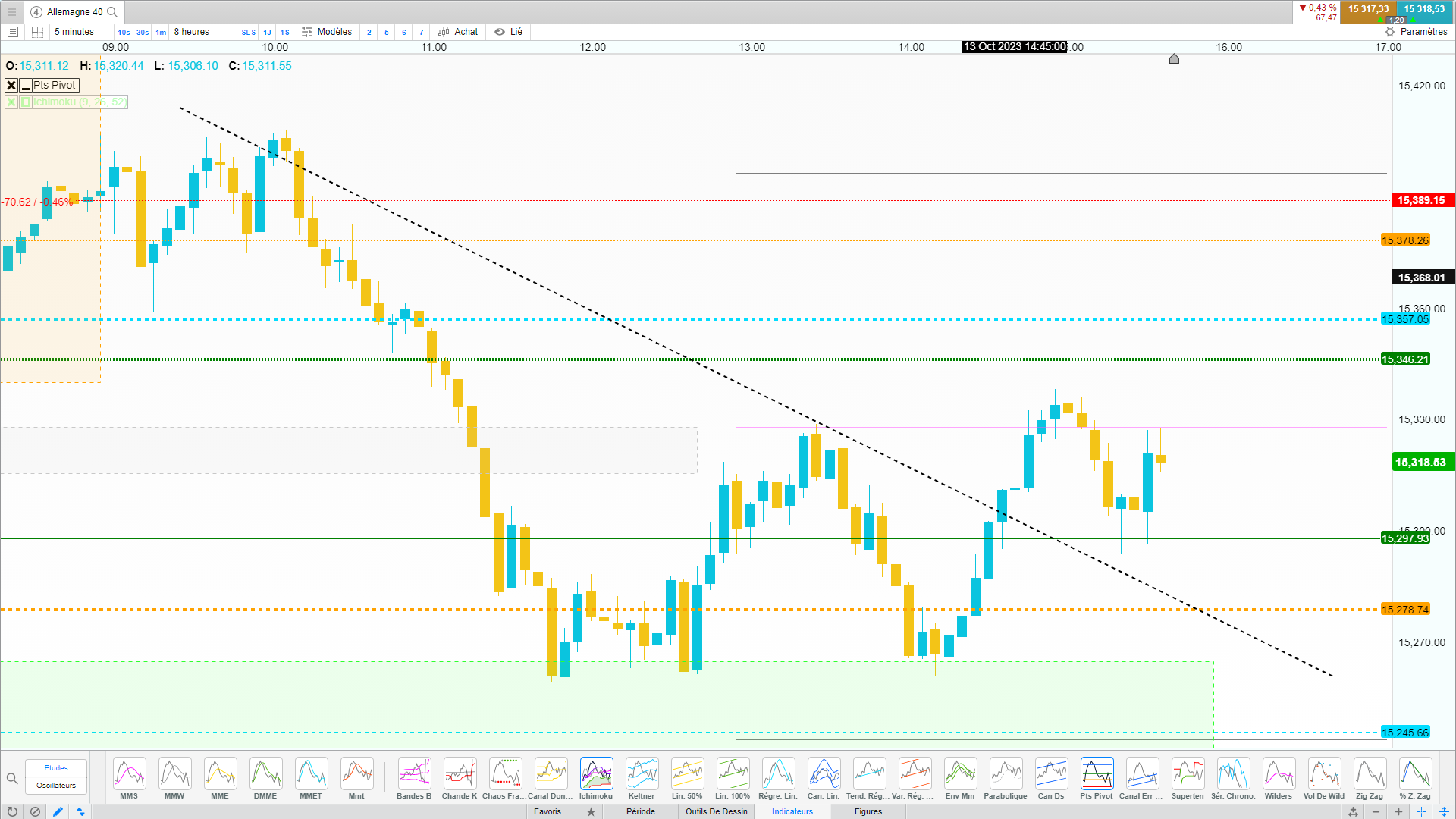The width and height of the screenshot is (1456, 819).
Task: Add the Bandes B indicator
Action: coord(414,774)
